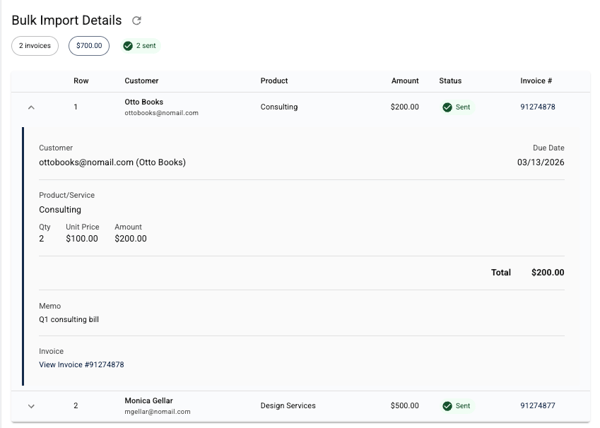
Task: Click the Invoice # column header
Action: click(x=536, y=81)
